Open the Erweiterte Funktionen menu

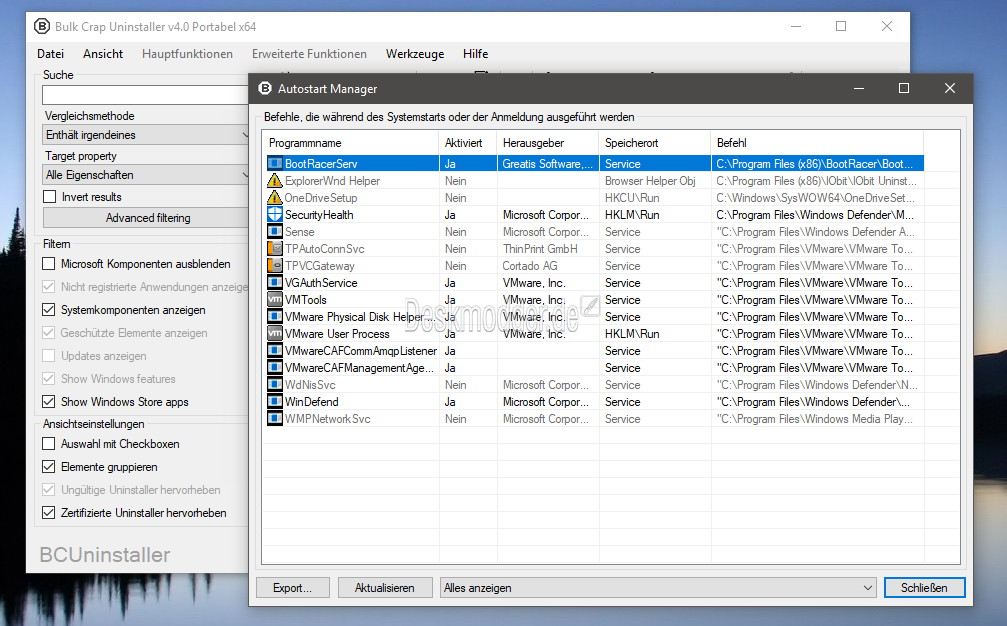tap(310, 54)
